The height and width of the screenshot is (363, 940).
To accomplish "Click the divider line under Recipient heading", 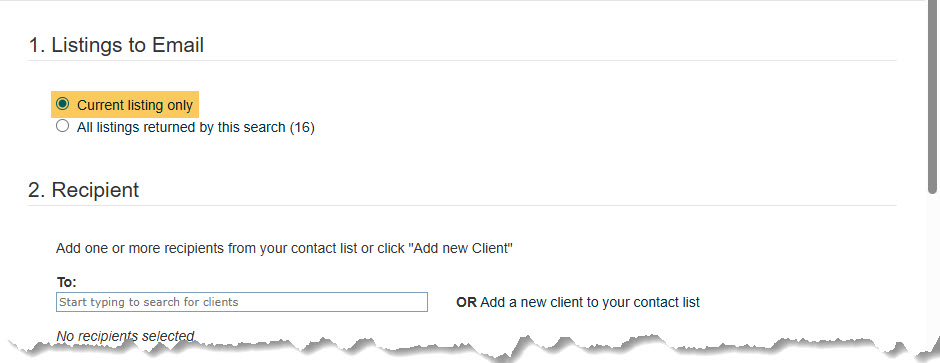I will tap(462, 205).
